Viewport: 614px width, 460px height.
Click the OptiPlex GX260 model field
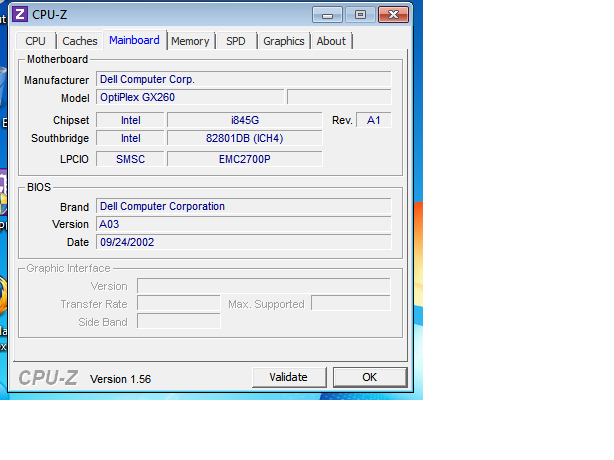(x=189, y=98)
